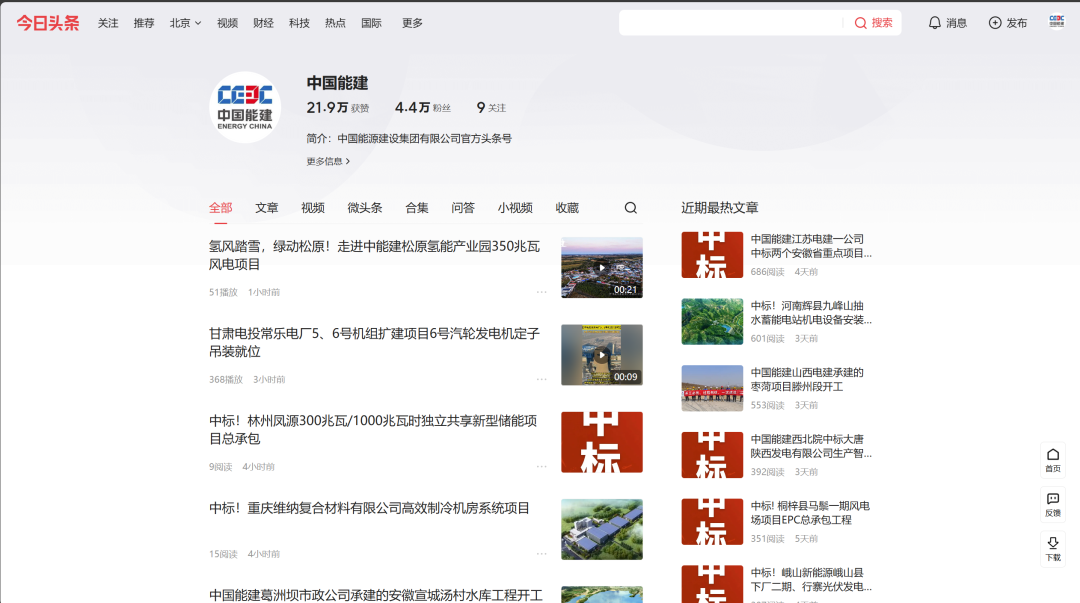Open hot article 西北院中标大唐
1080x603 pixels.
(x=811, y=446)
